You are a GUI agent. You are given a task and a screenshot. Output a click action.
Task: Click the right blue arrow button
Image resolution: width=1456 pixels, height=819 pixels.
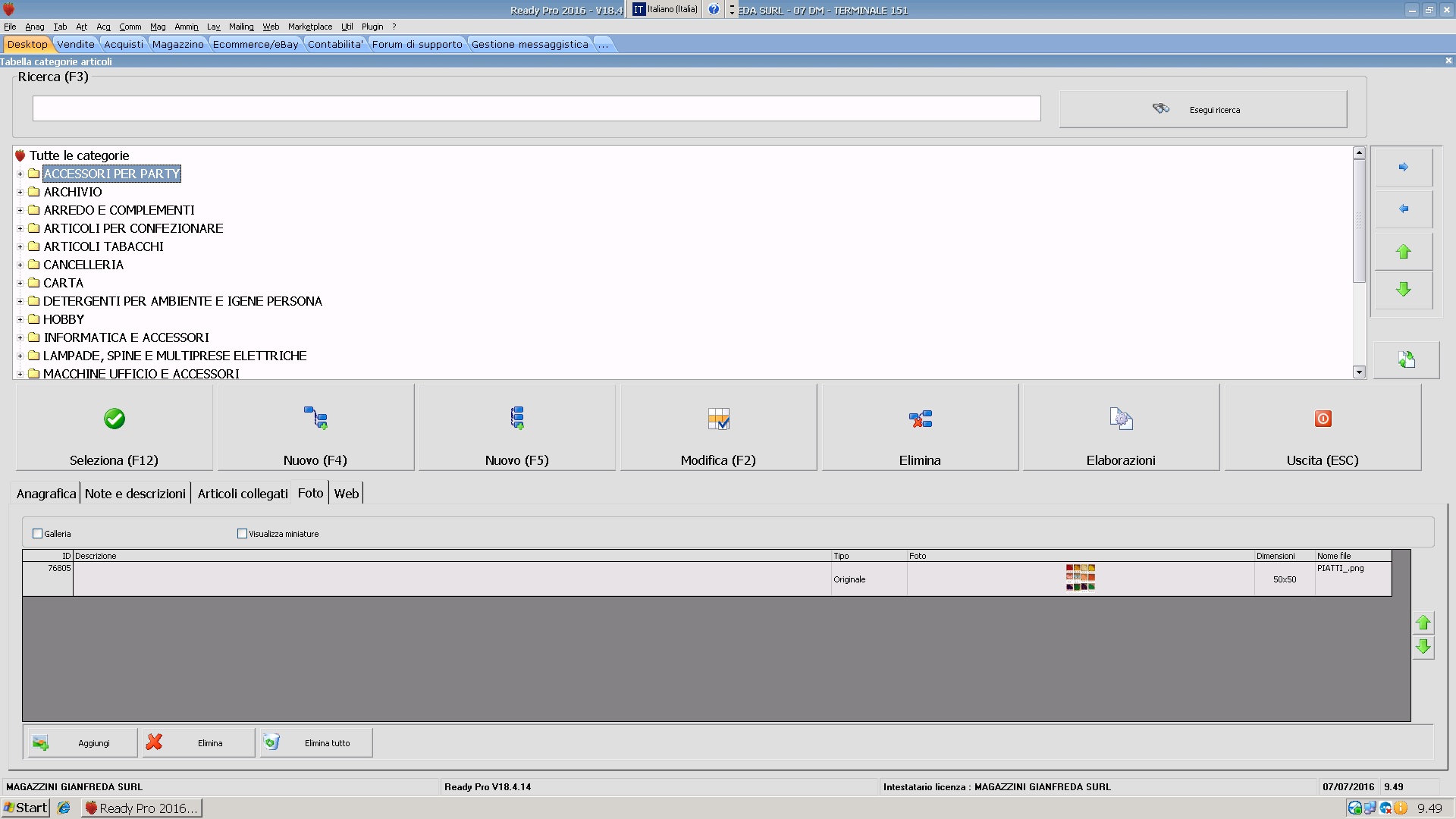pos(1403,167)
